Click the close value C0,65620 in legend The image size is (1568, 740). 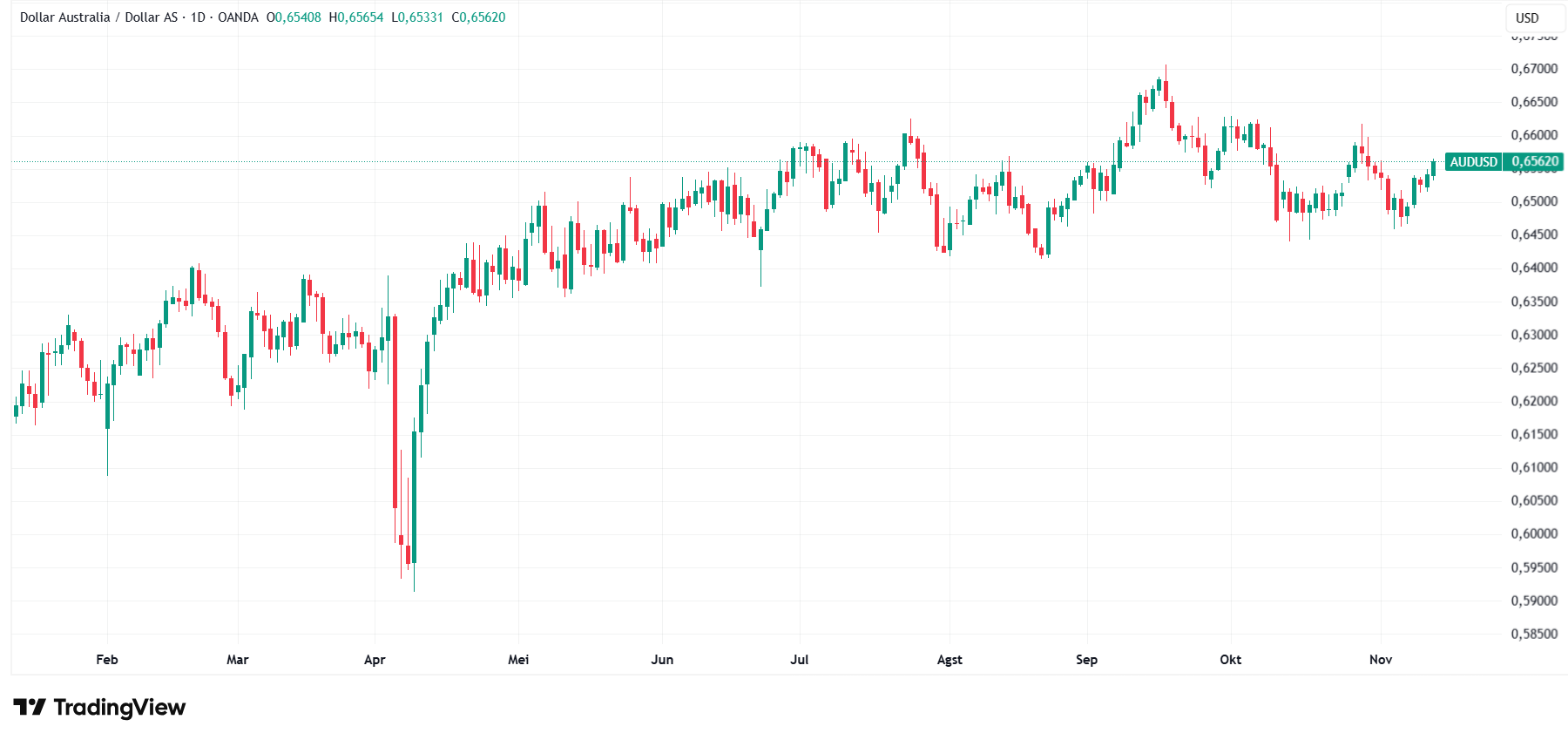point(478,17)
